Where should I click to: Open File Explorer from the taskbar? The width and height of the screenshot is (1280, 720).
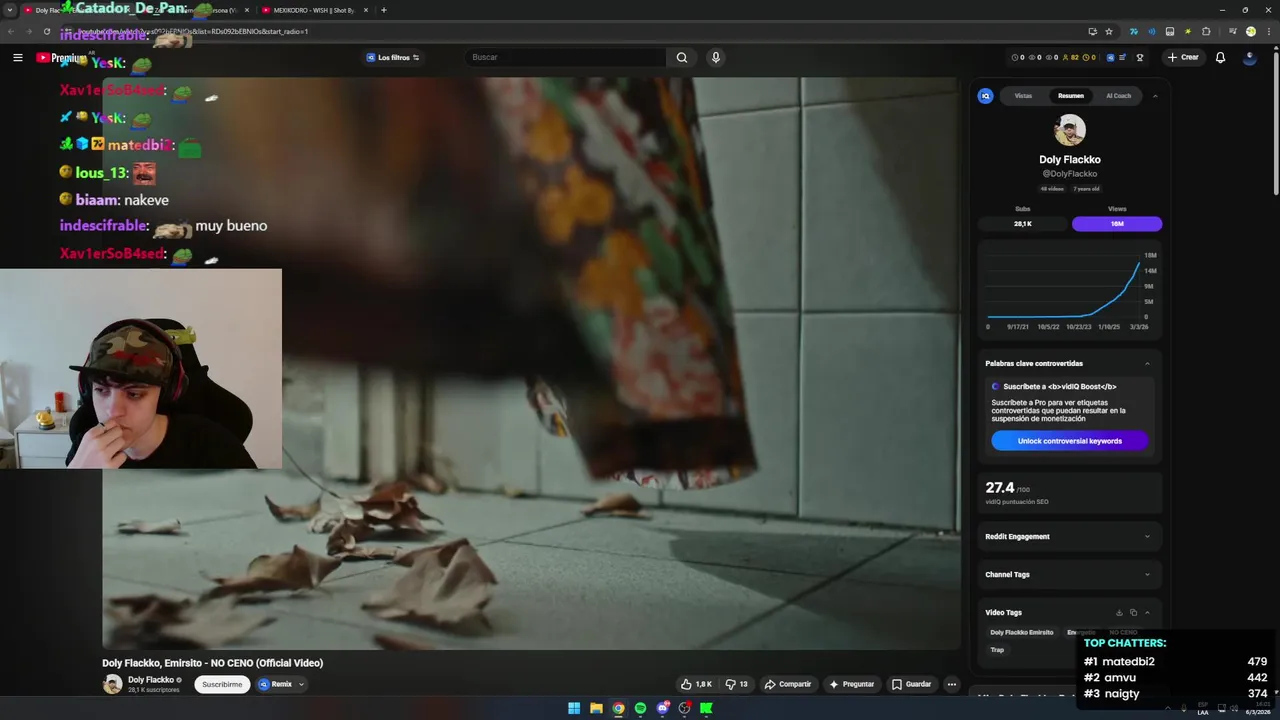[x=596, y=708]
